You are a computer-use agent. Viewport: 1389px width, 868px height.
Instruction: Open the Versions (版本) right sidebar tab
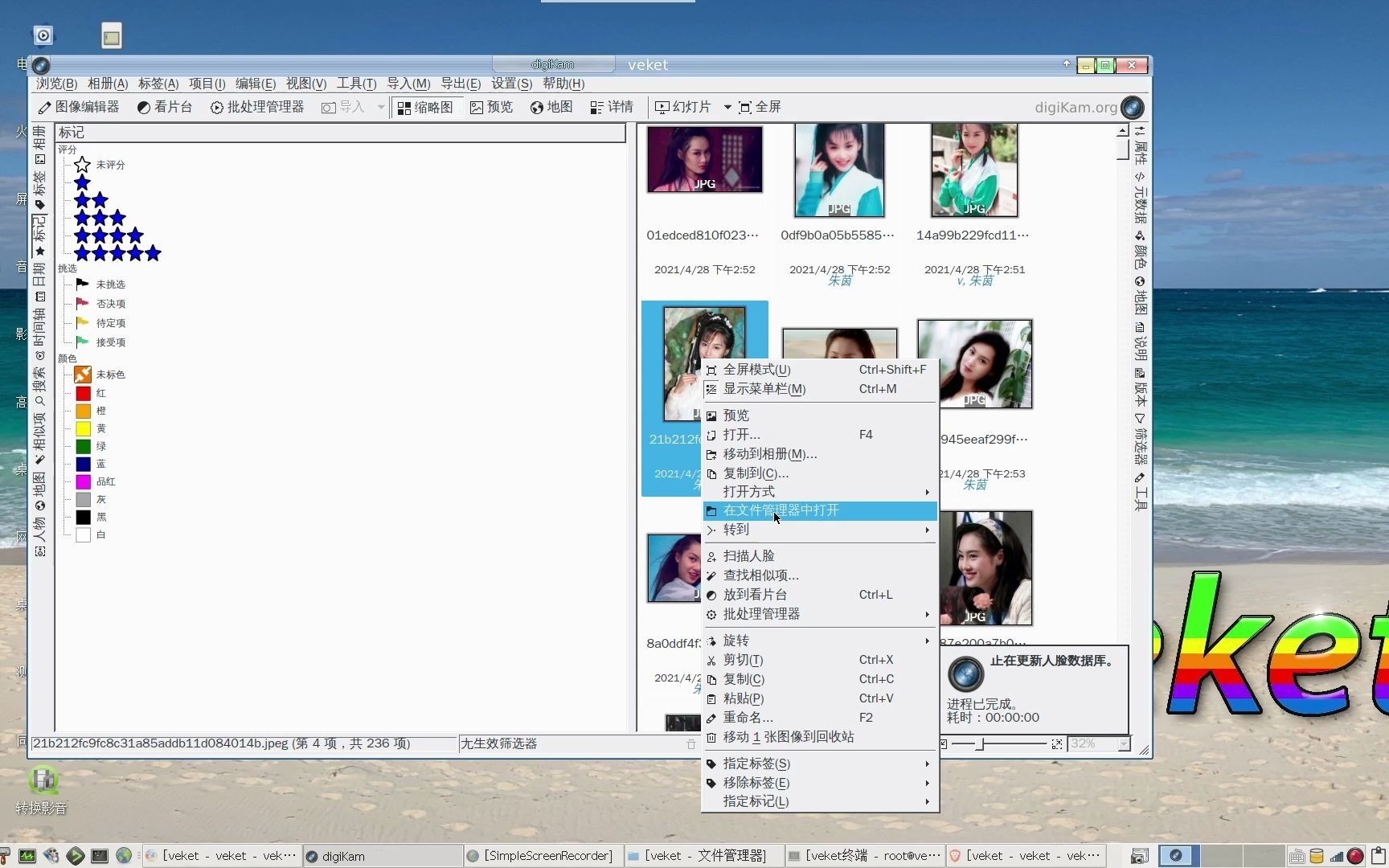[x=1140, y=387]
